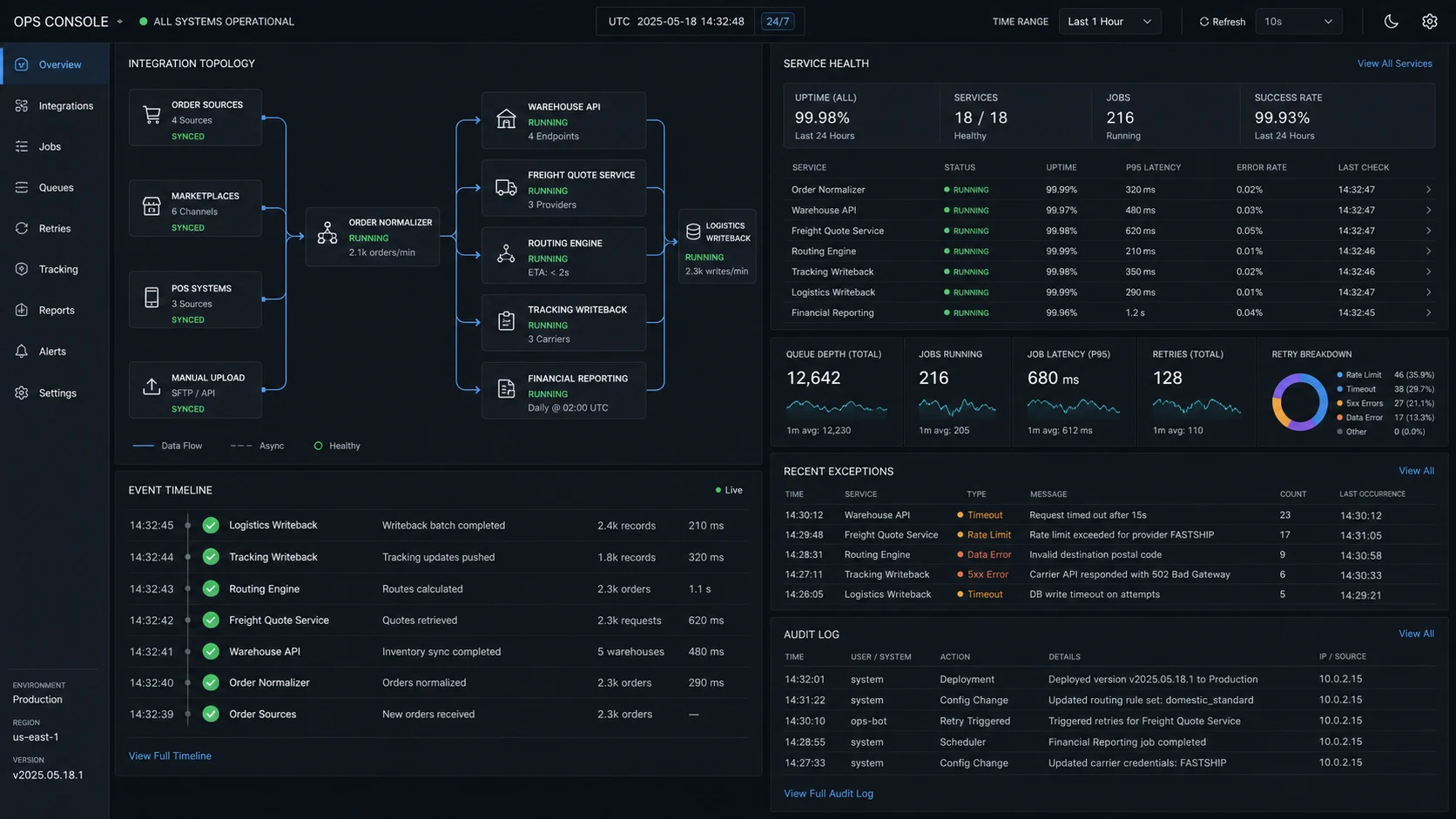
Task: Click the Rate Limit legend color dot
Action: (1339, 375)
